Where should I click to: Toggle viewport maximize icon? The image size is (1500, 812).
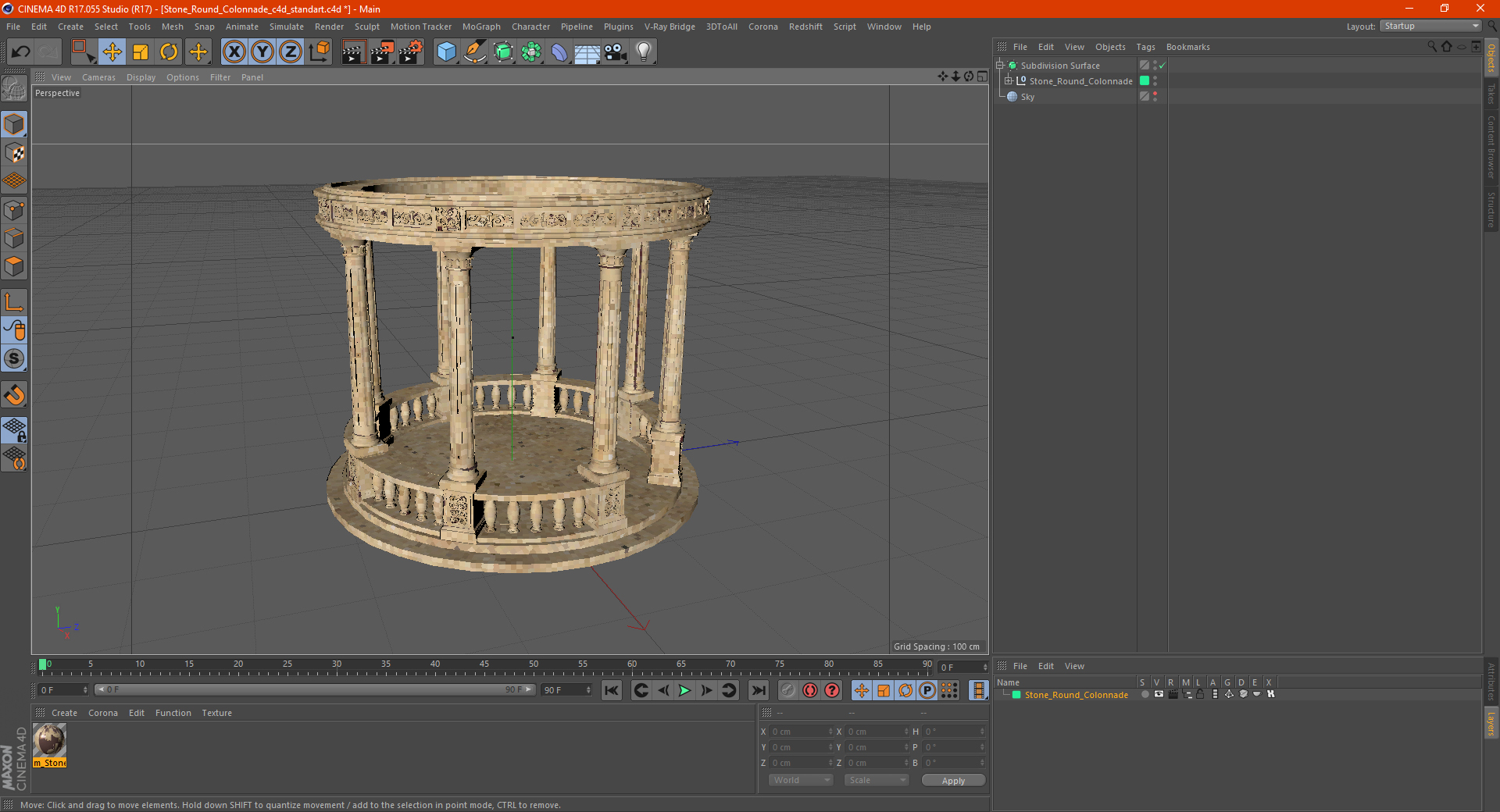982,77
